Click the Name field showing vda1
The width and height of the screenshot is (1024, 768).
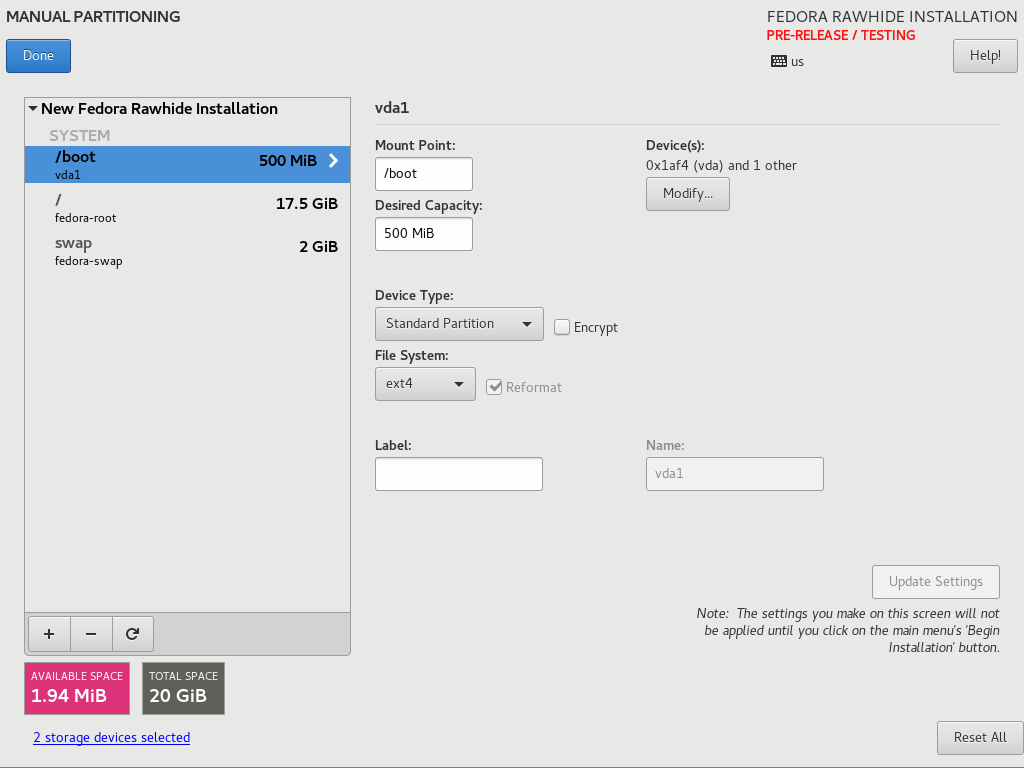735,474
